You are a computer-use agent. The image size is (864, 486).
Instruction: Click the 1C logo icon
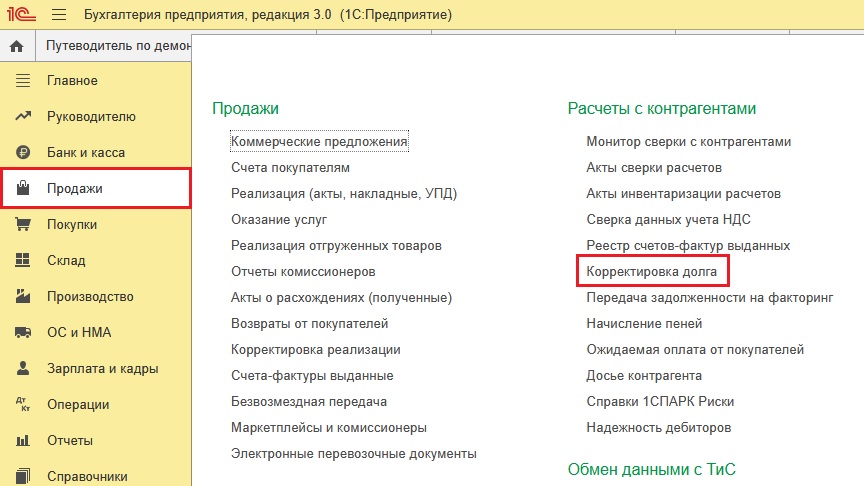pyautogui.click(x=21, y=14)
